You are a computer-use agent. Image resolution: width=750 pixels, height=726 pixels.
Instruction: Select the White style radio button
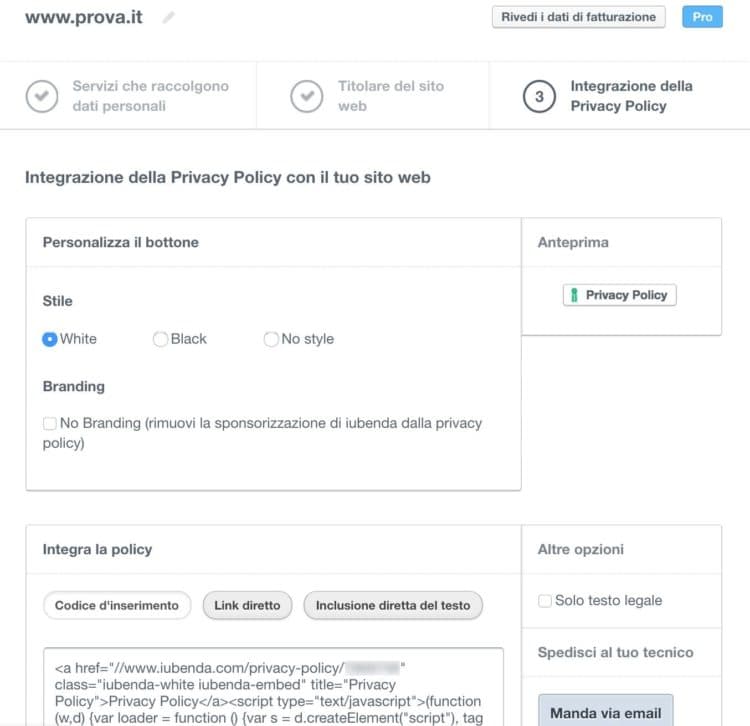tap(50, 339)
